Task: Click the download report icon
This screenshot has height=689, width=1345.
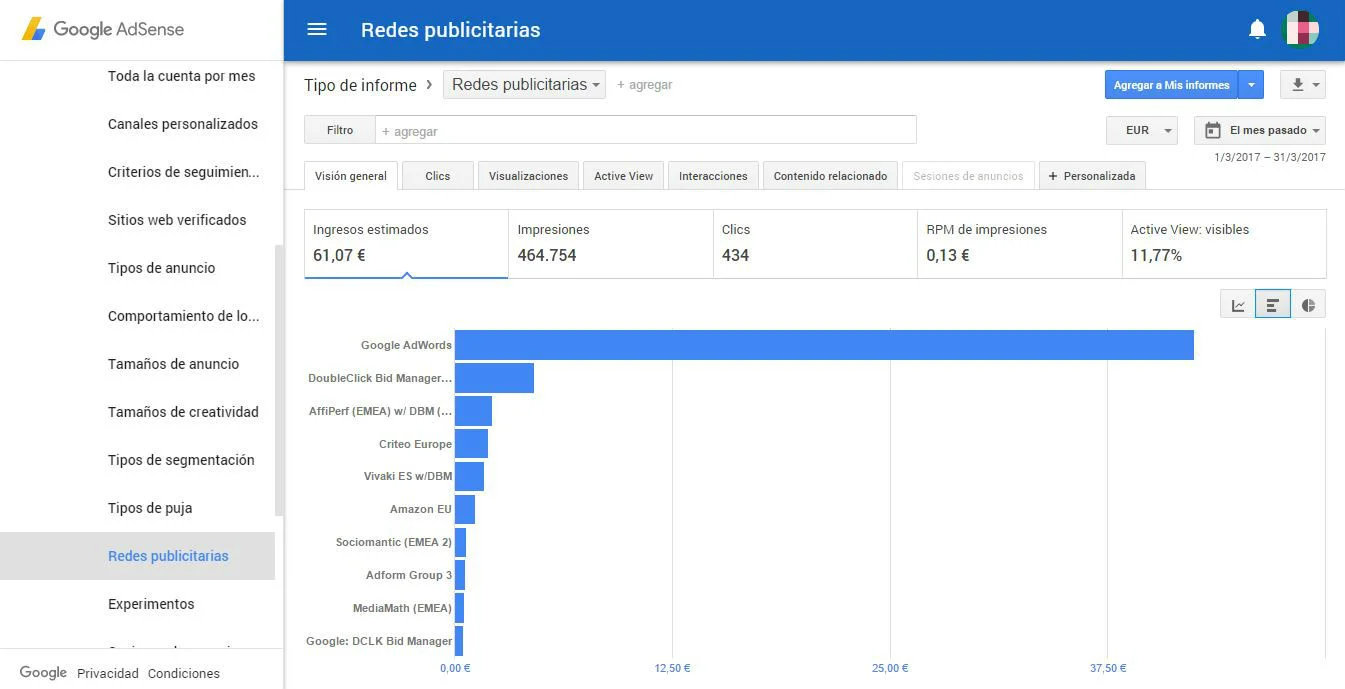Action: click(x=1302, y=85)
